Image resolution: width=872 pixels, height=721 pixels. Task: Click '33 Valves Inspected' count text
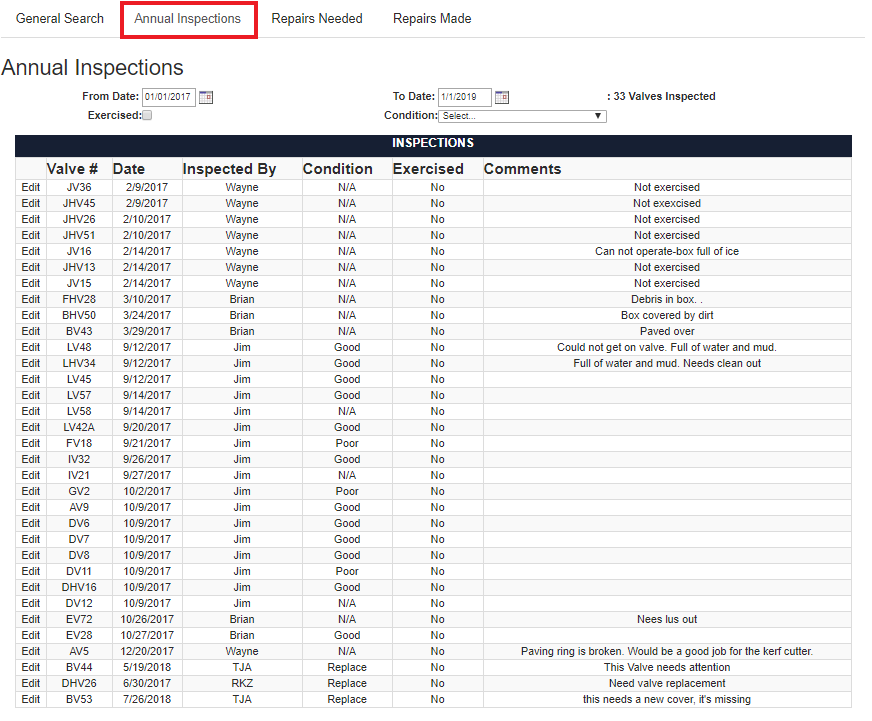coord(664,96)
